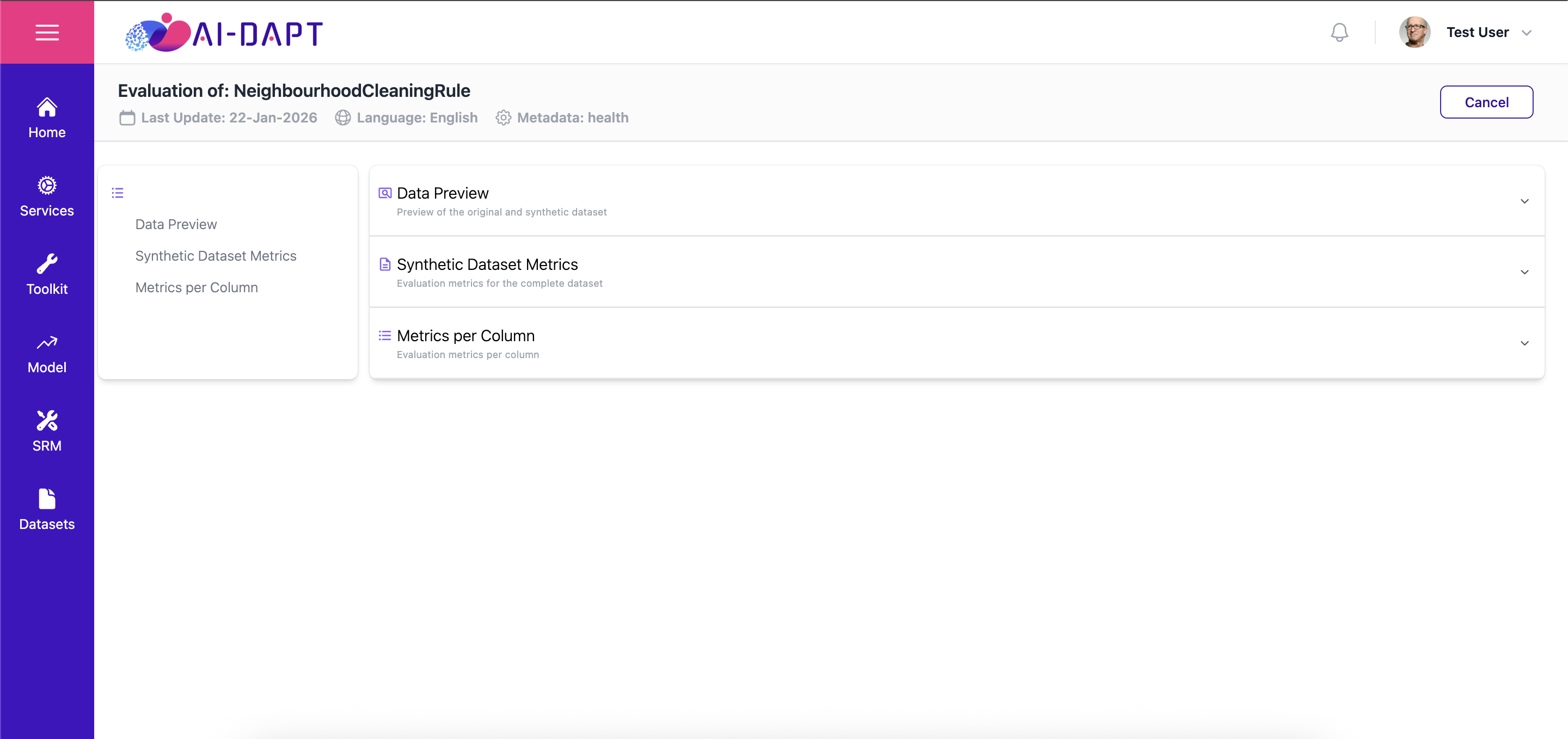The image size is (1568, 739).
Task: Jump to Data Preview in contents list
Action: pos(176,224)
